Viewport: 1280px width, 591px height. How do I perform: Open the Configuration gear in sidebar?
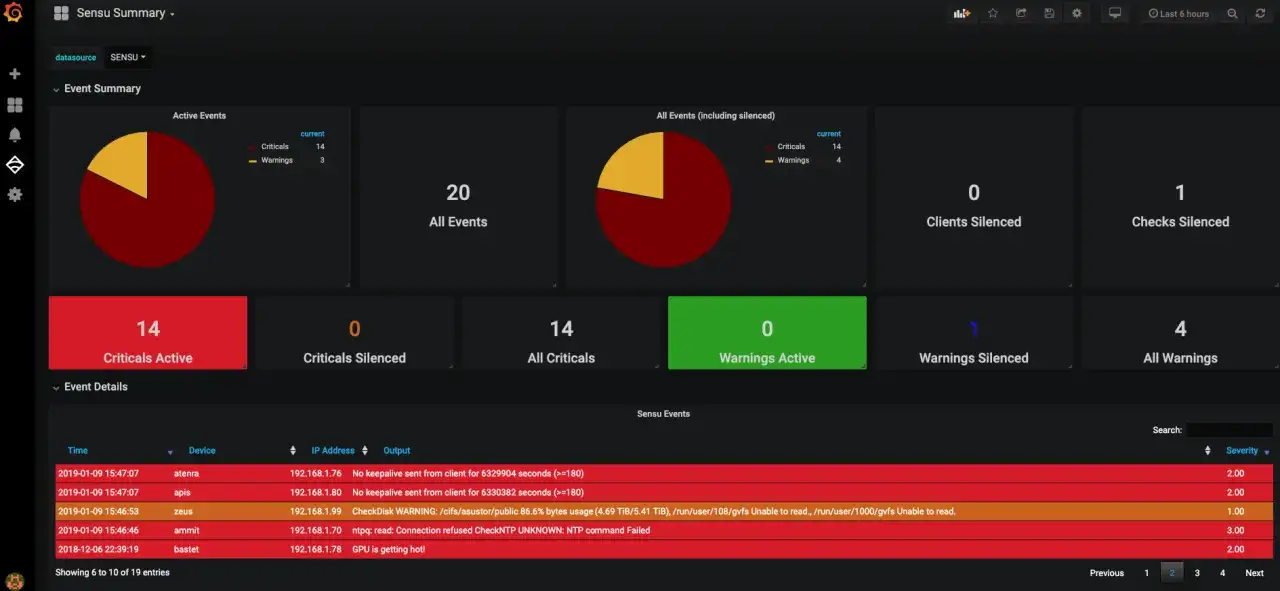coord(15,194)
